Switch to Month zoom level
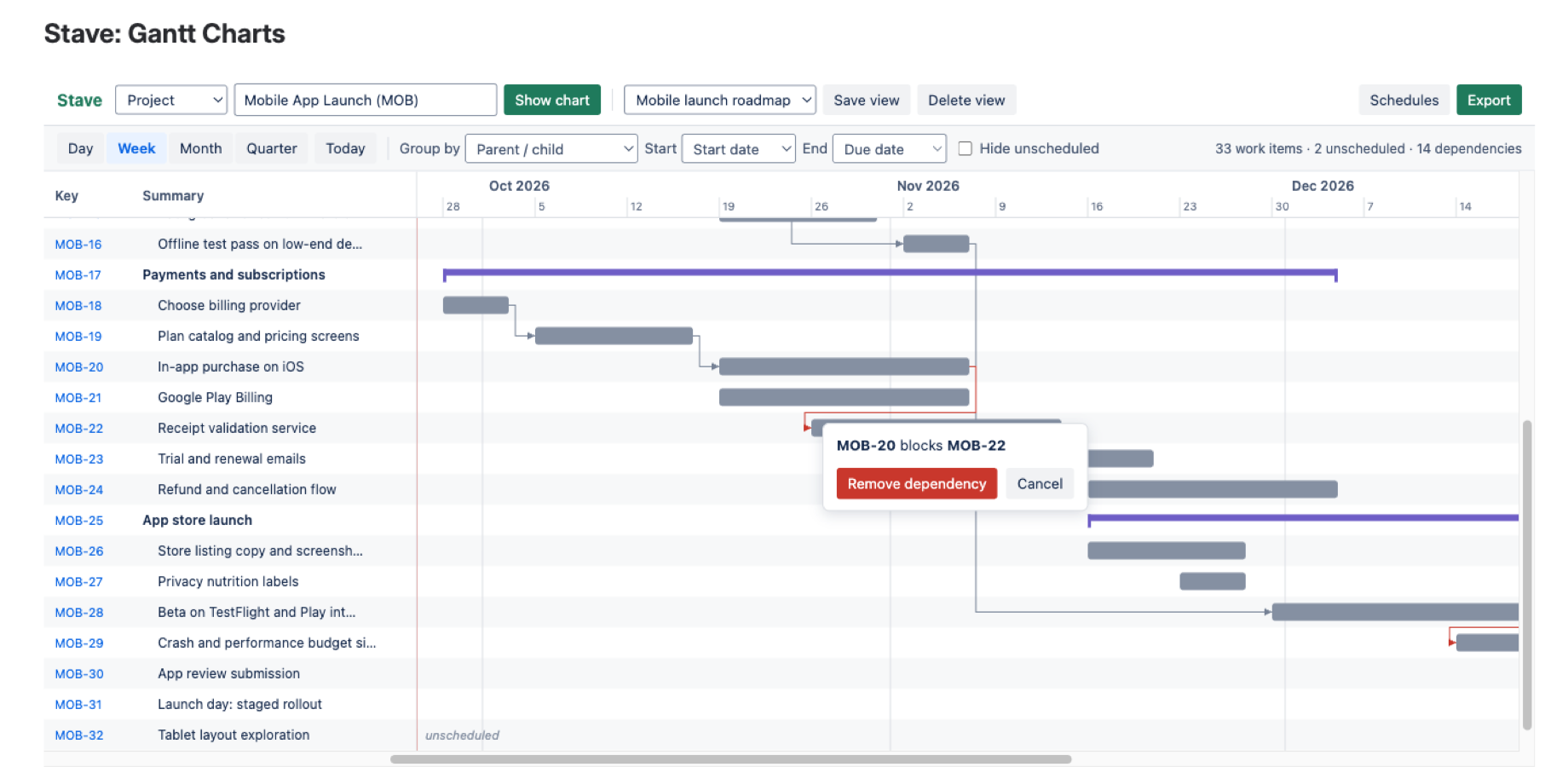The image size is (1568, 767). pos(200,148)
